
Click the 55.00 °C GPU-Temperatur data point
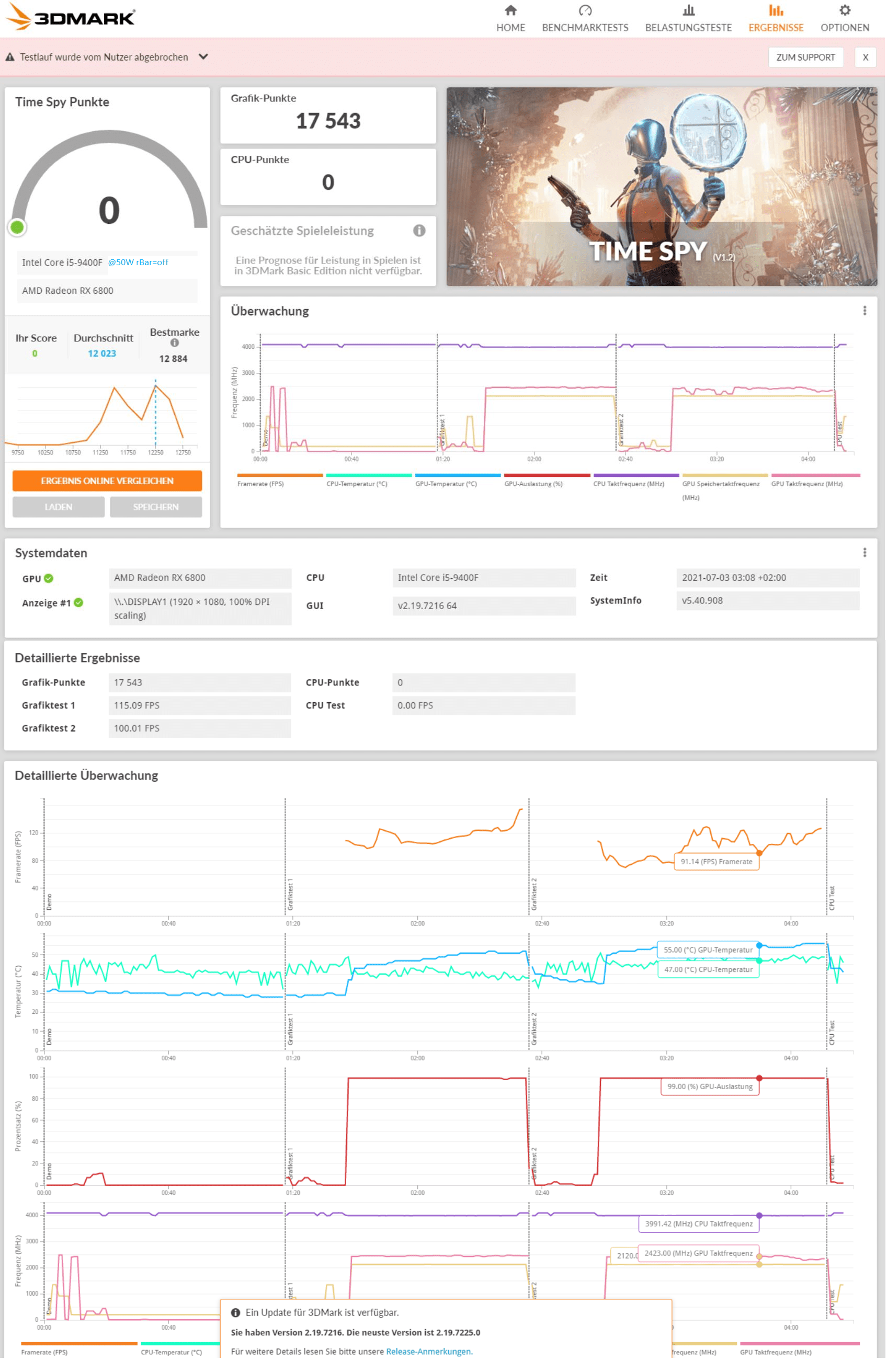point(760,945)
